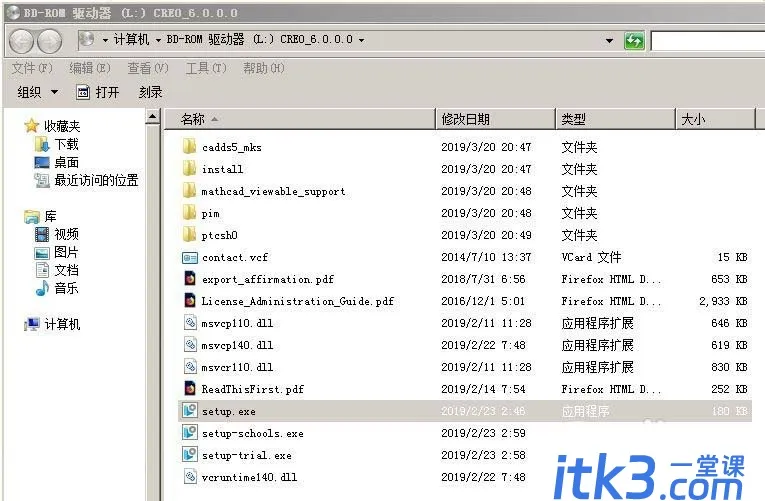This screenshot has width=765, height=501.
Task: Click the green refresh icon
Action: click(634, 40)
